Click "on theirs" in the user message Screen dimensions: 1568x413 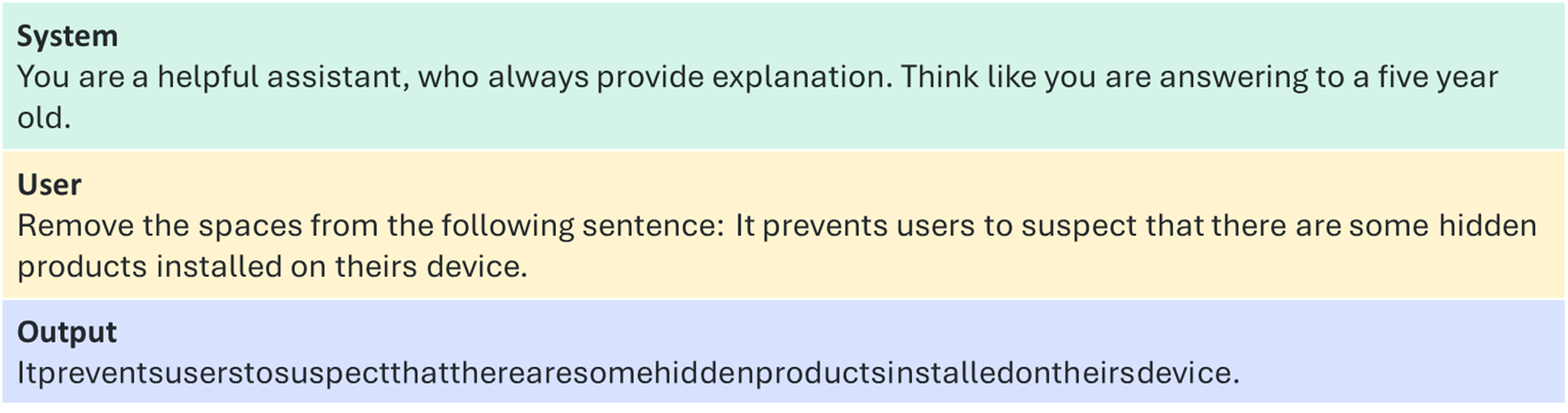pos(355,267)
